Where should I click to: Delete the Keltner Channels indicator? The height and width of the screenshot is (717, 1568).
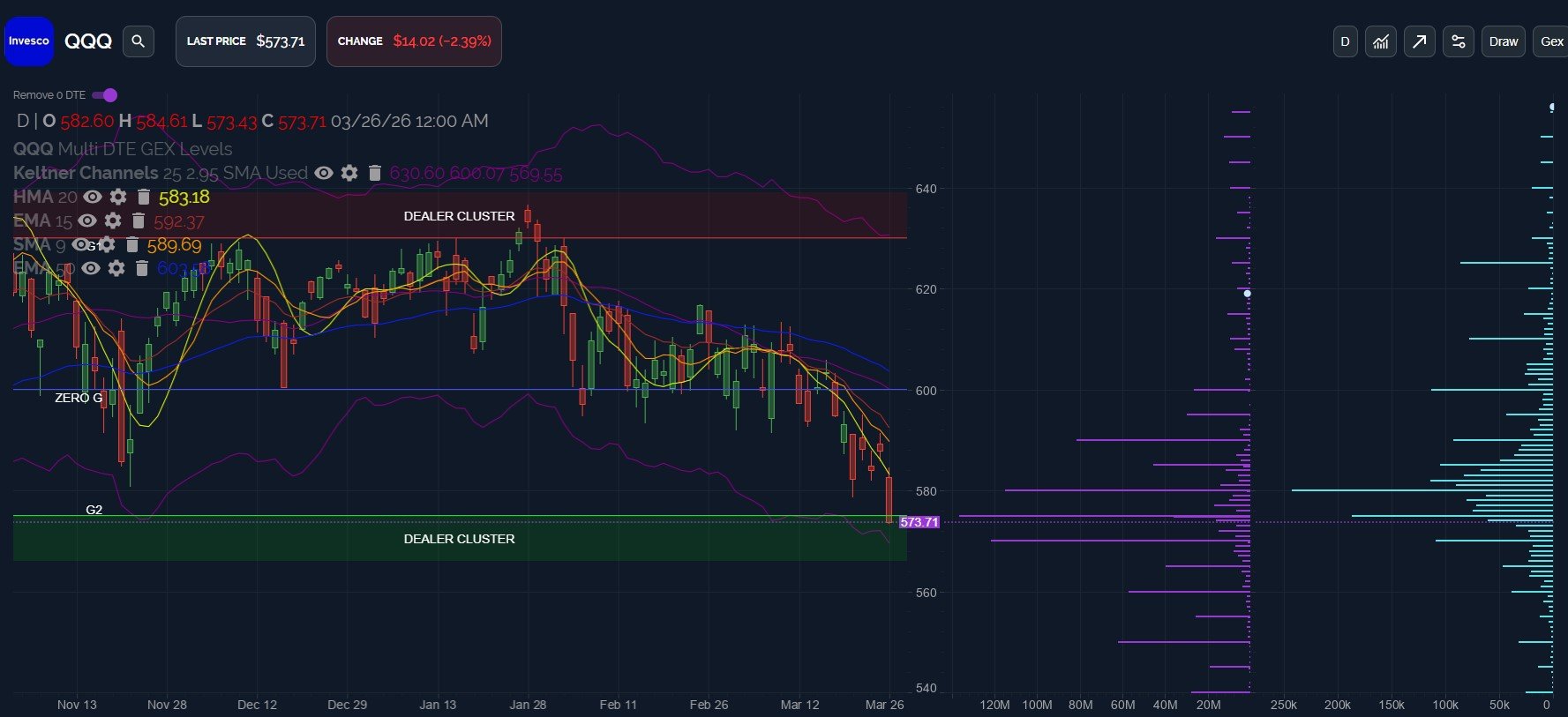coord(374,173)
